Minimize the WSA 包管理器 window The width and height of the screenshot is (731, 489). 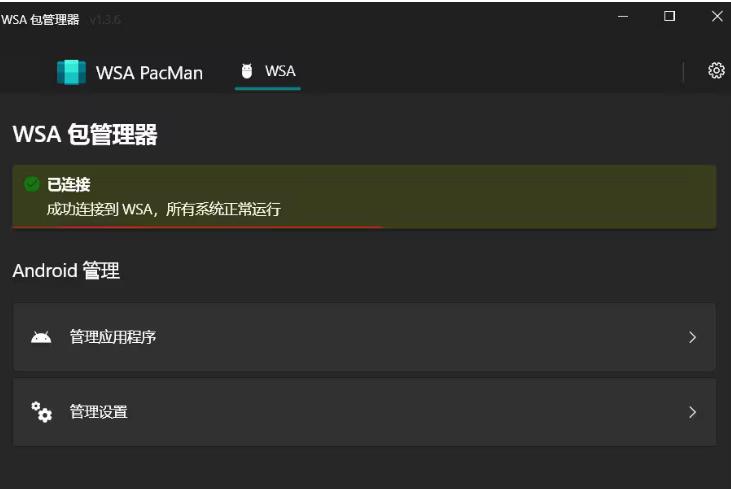(x=623, y=16)
